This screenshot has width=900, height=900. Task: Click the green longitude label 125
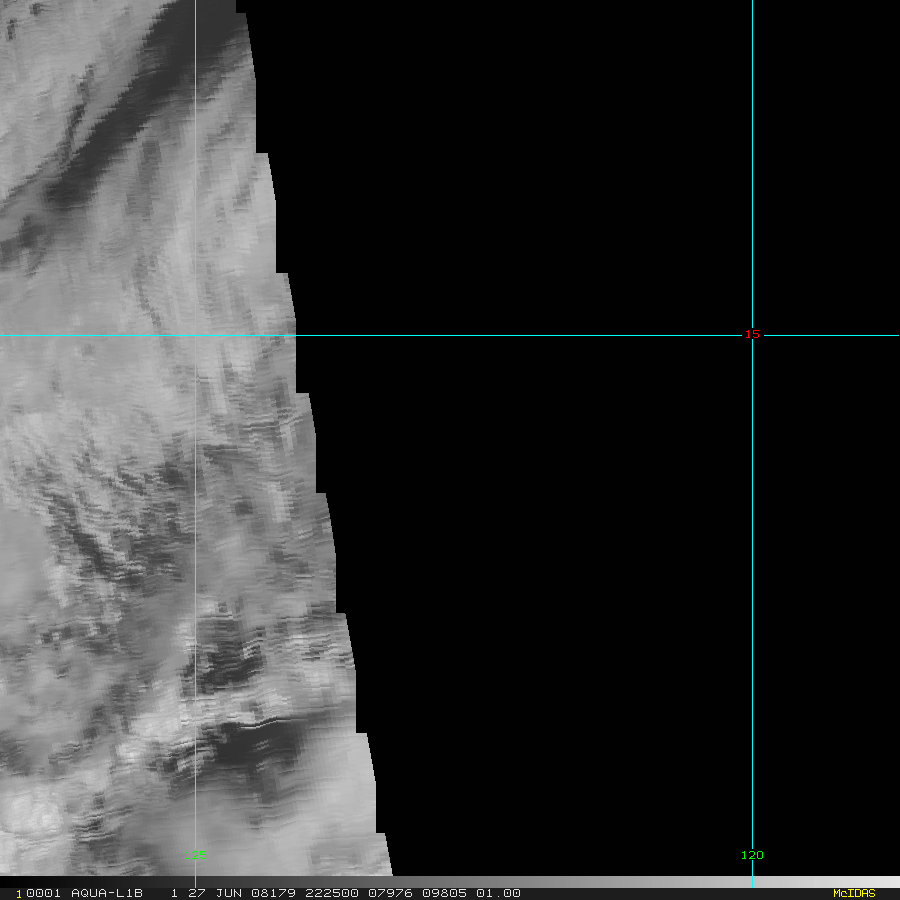[195, 855]
